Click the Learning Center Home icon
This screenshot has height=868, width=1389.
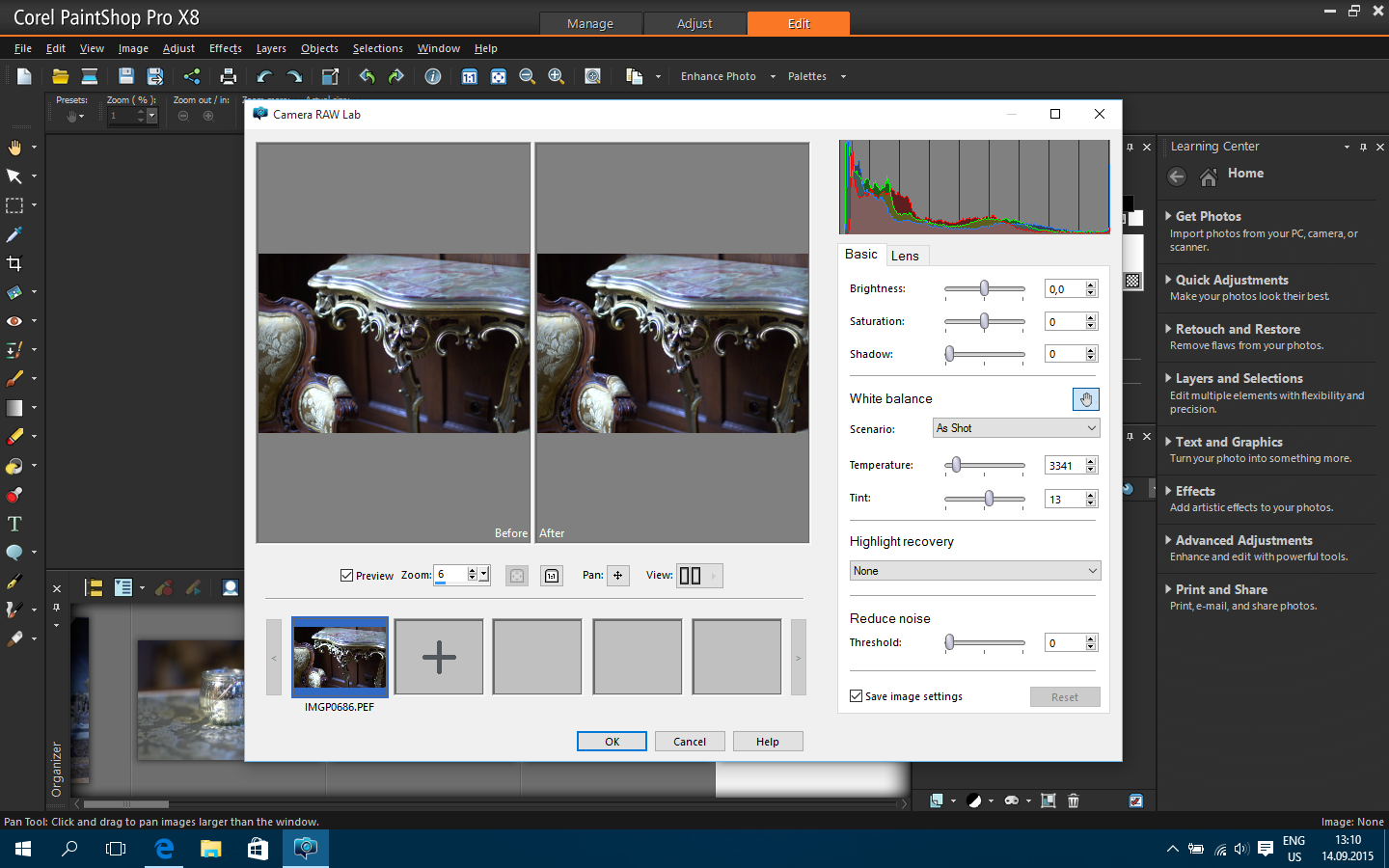(1209, 176)
